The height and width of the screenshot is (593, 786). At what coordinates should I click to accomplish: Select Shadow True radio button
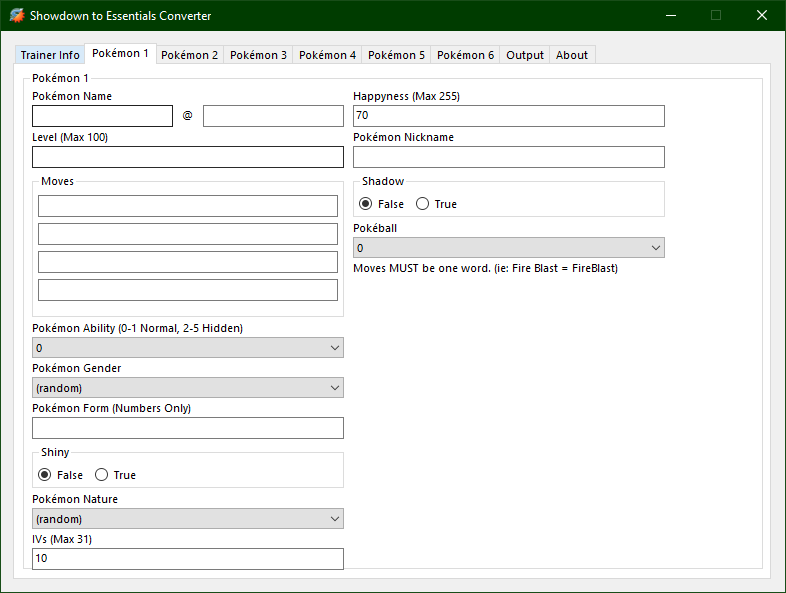[x=422, y=204]
